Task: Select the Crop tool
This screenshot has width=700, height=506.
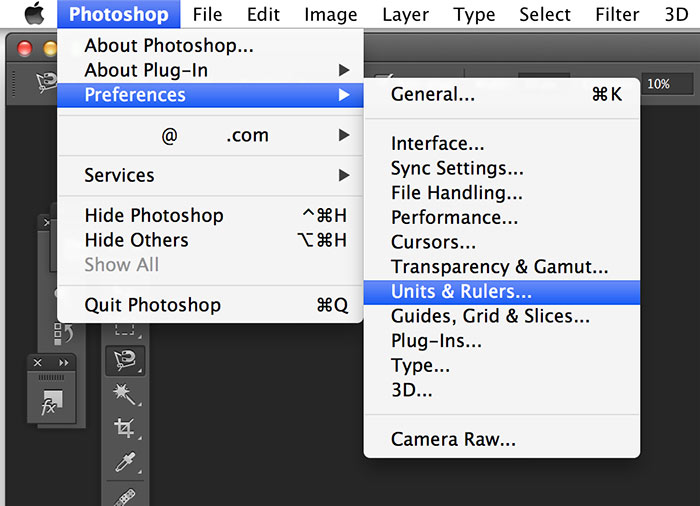Action: (125, 428)
